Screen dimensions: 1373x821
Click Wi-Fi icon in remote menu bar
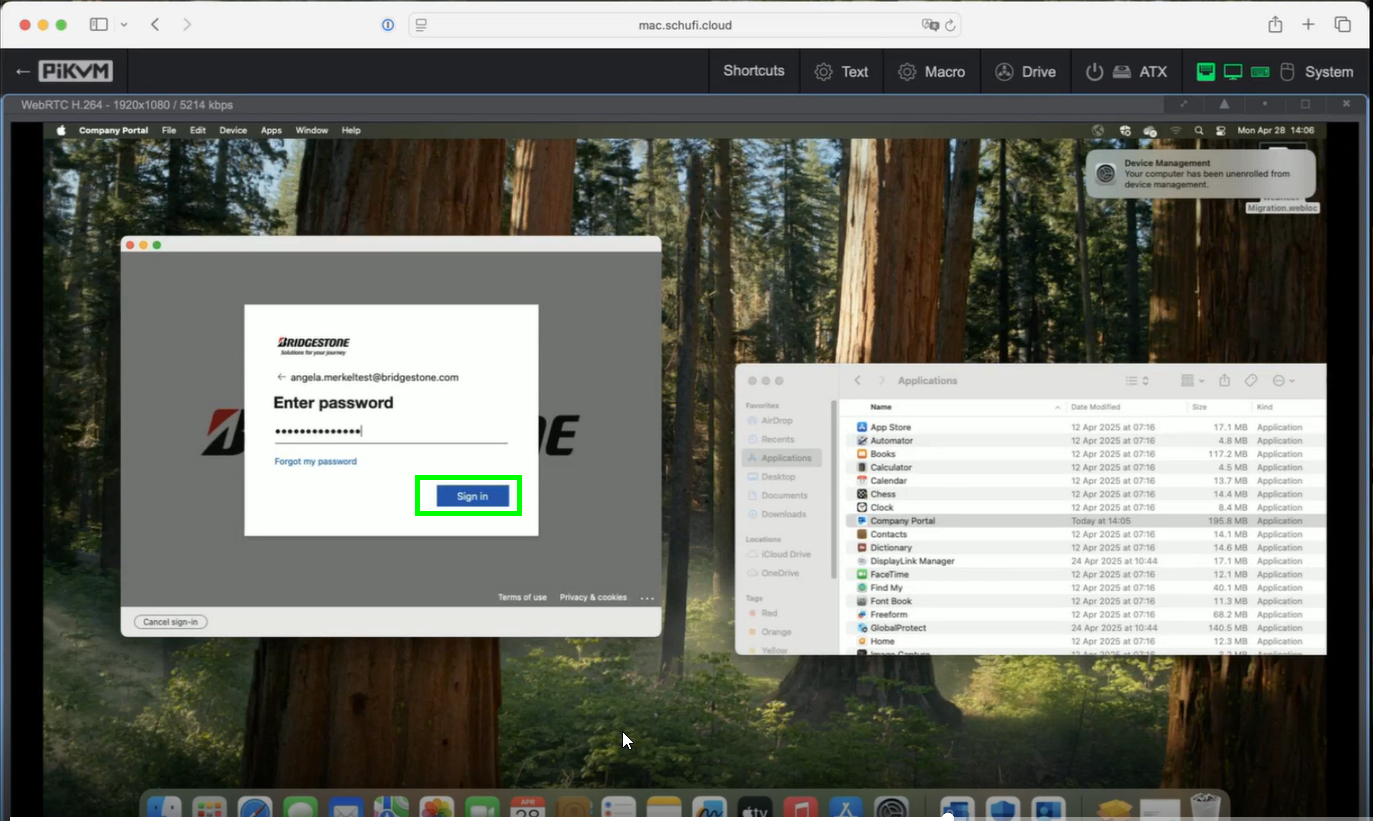pos(1175,130)
